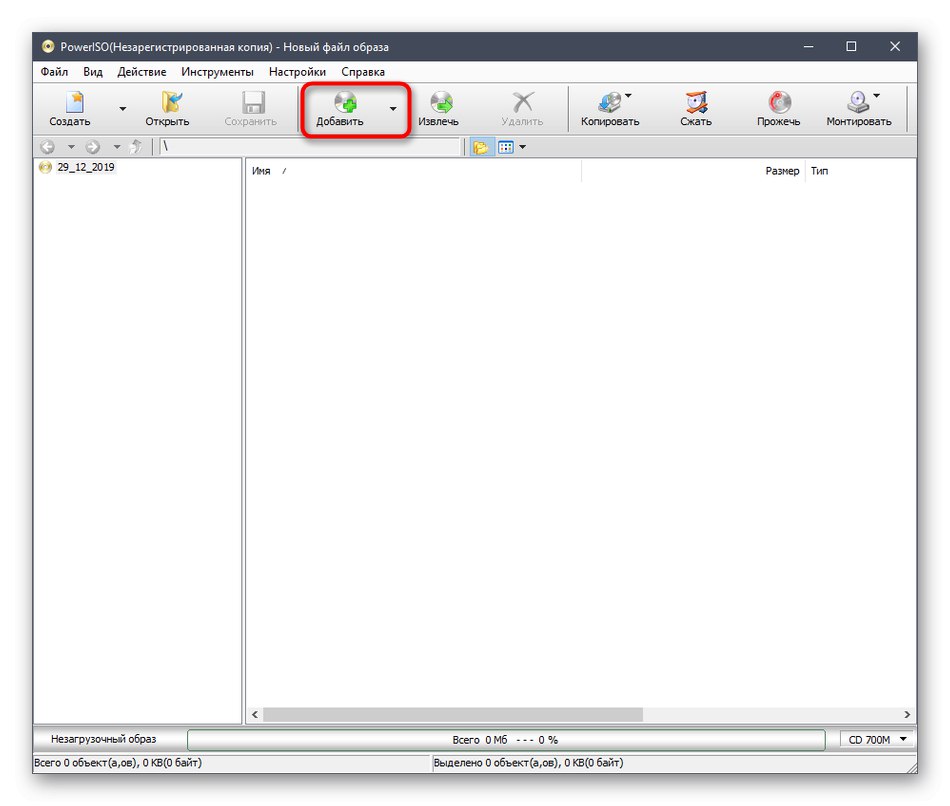Select the 29_12_2019 tree node
Image resolution: width=950 pixels, height=806 pixels.
(x=85, y=167)
